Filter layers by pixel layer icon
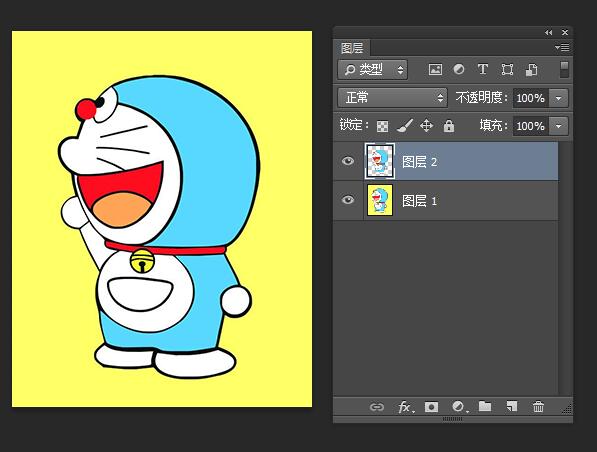 435,70
